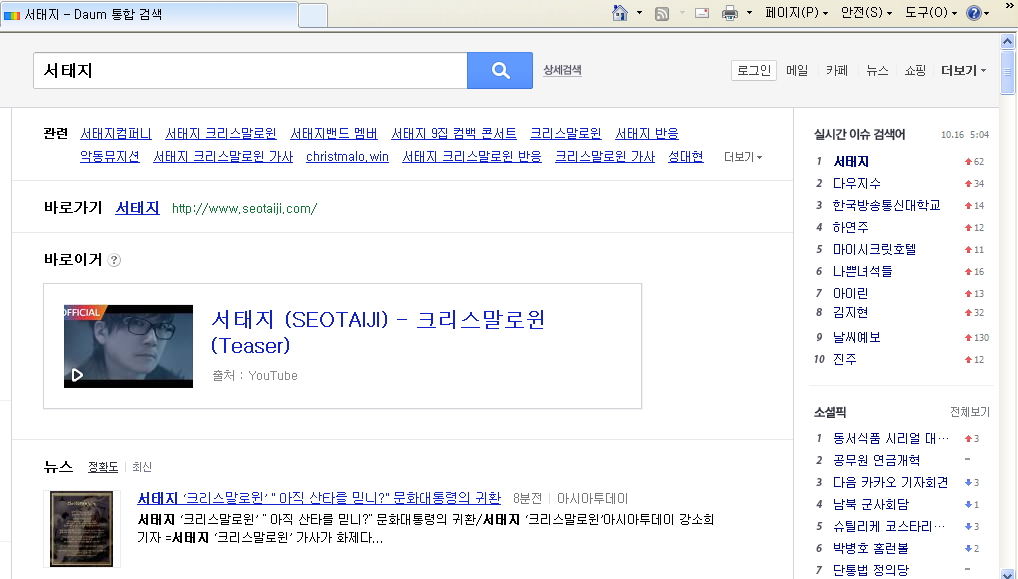This screenshot has width=1018, height=579.
Task: Click the RSS feeds toolbar icon
Action: 662,13
